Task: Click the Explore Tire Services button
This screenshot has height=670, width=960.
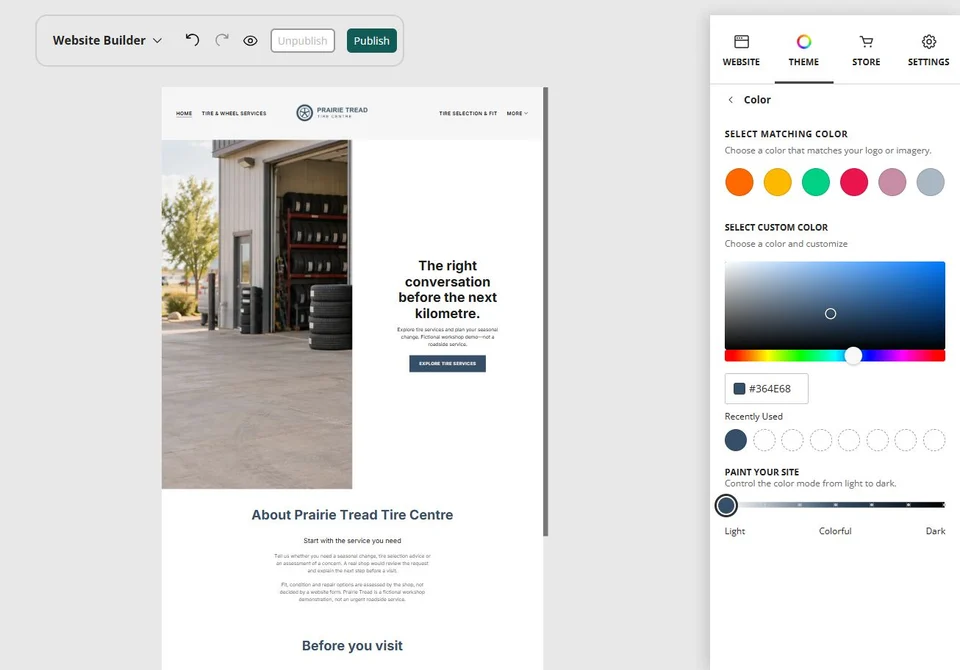Action: [448, 364]
